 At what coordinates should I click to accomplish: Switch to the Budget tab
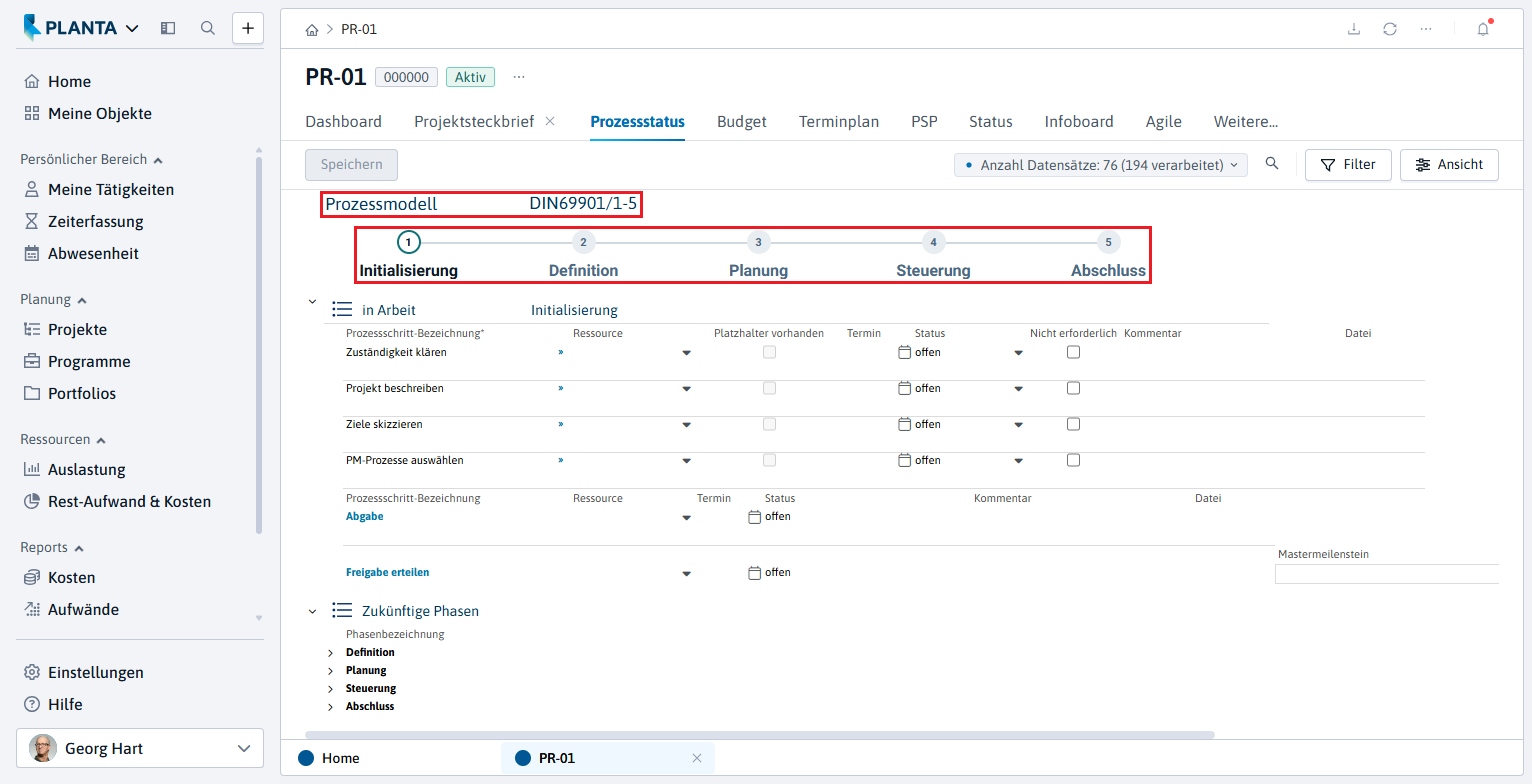[742, 122]
